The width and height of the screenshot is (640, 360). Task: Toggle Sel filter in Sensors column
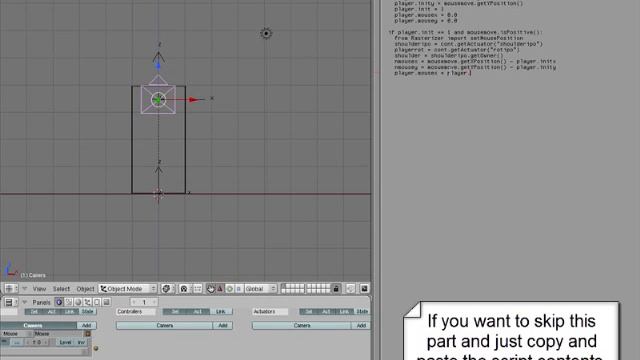34,311
